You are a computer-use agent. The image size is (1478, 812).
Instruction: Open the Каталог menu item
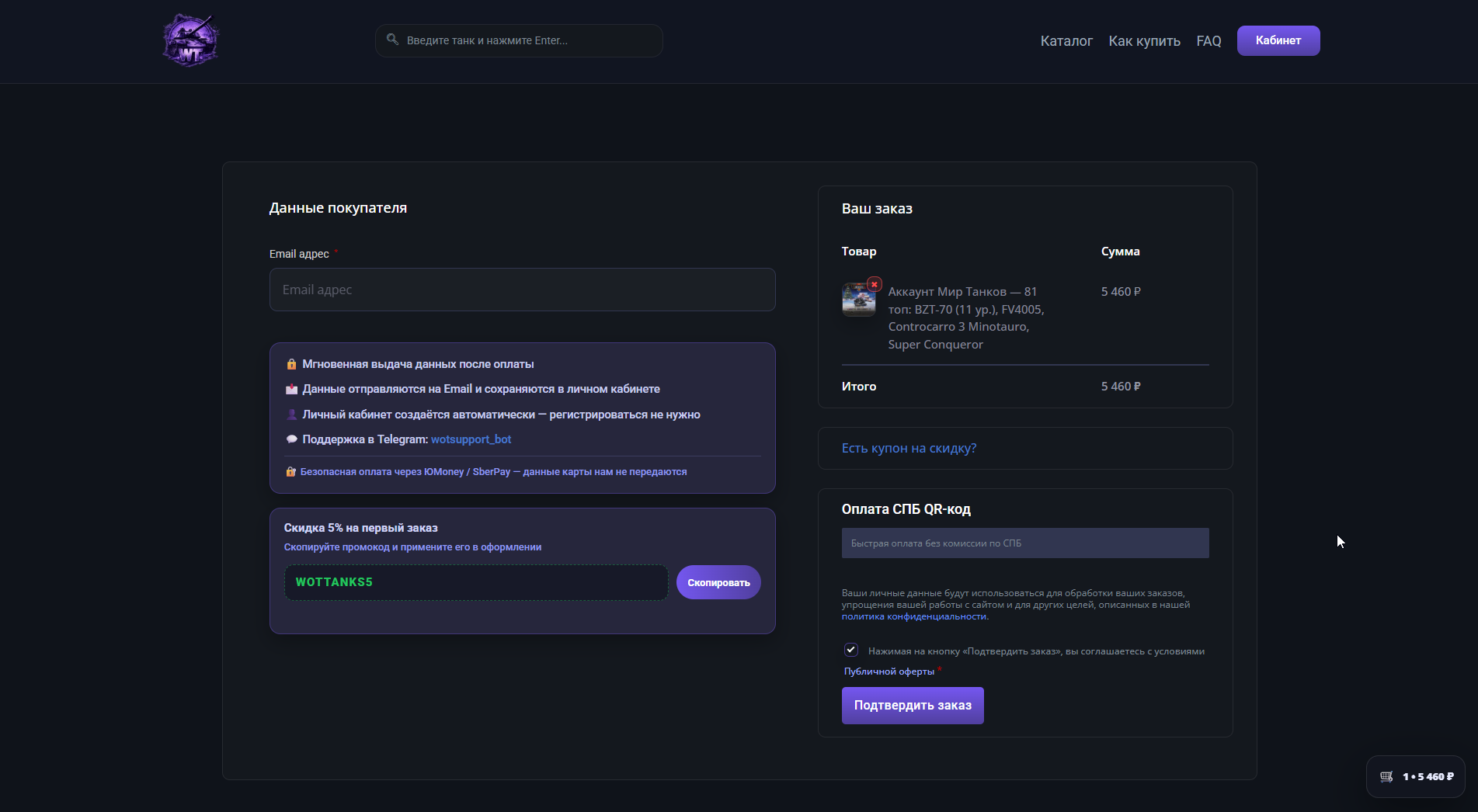pos(1066,40)
